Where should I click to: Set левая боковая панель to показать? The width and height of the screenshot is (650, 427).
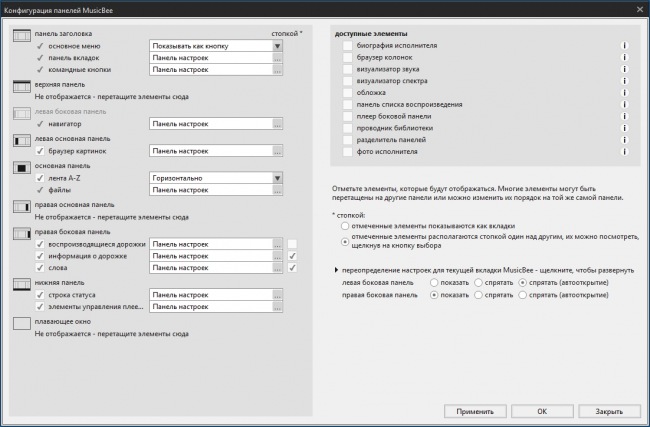(434, 283)
